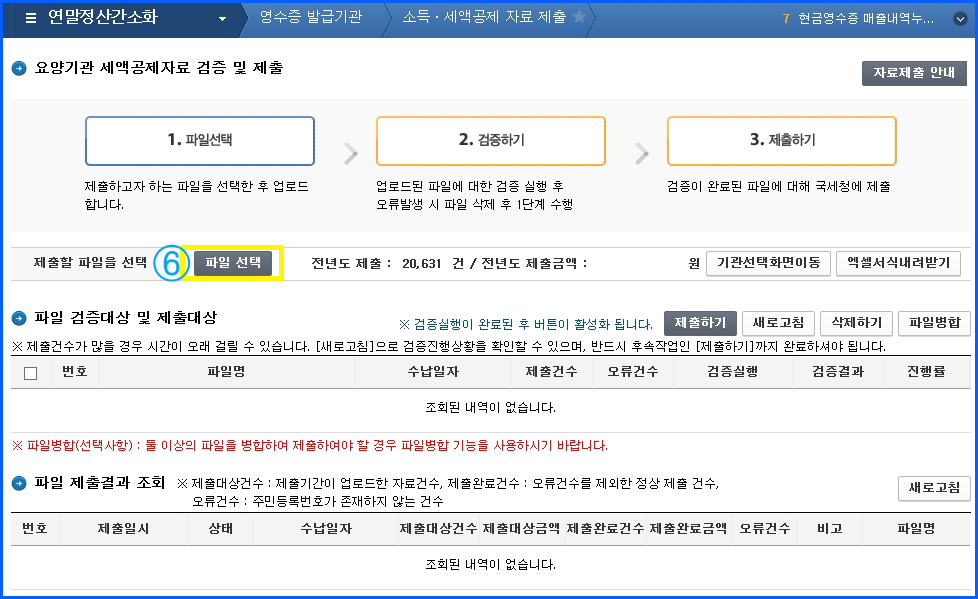
Task: Open the hamburger menu icon
Action: [x=31, y=18]
